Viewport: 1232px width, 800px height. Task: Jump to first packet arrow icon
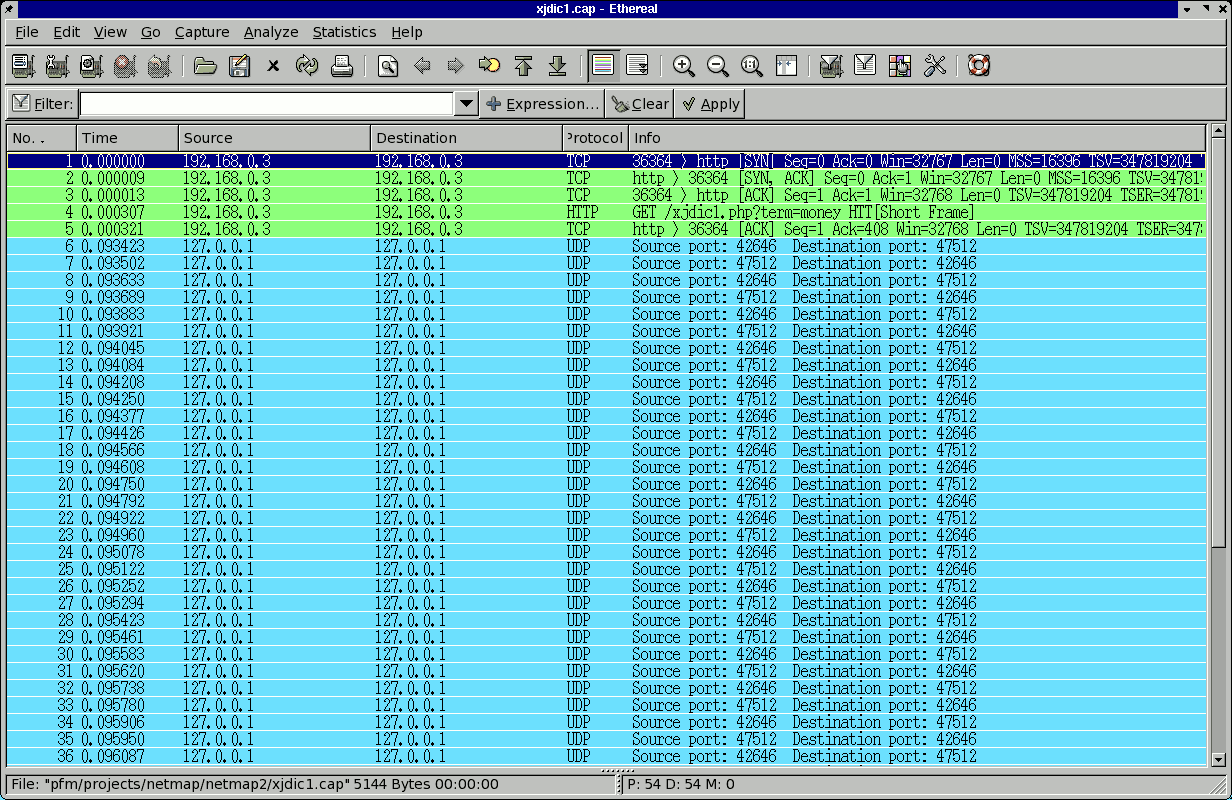(x=523, y=66)
